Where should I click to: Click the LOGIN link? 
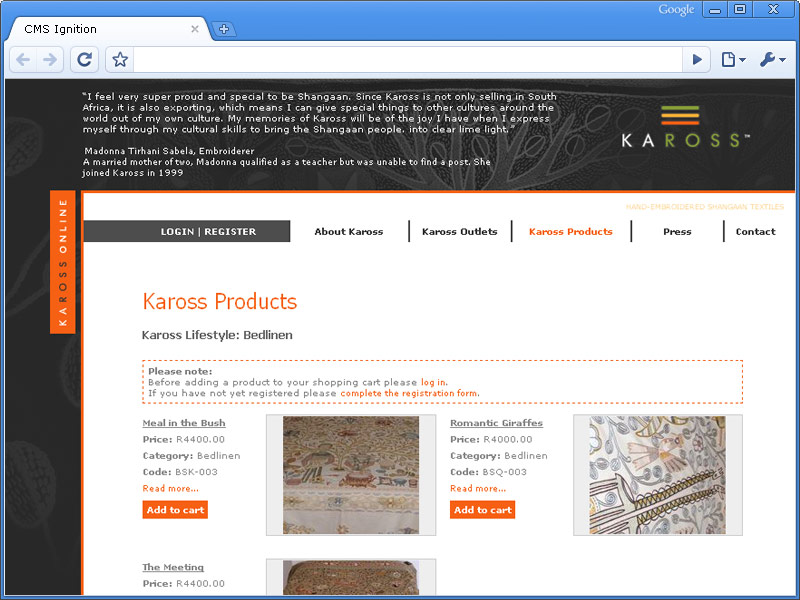tap(177, 232)
